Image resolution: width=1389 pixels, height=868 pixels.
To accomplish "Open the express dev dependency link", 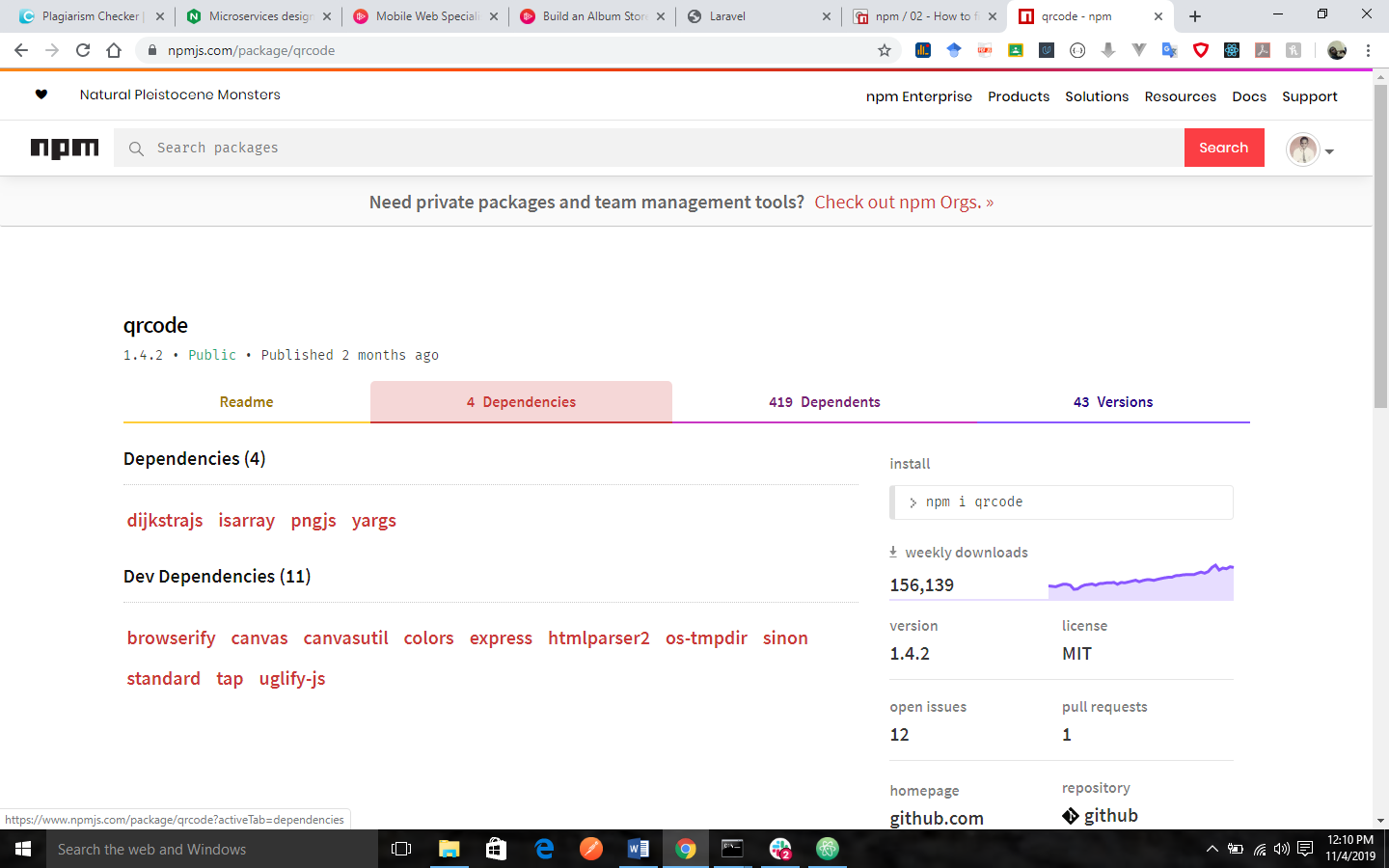I will 501,638.
